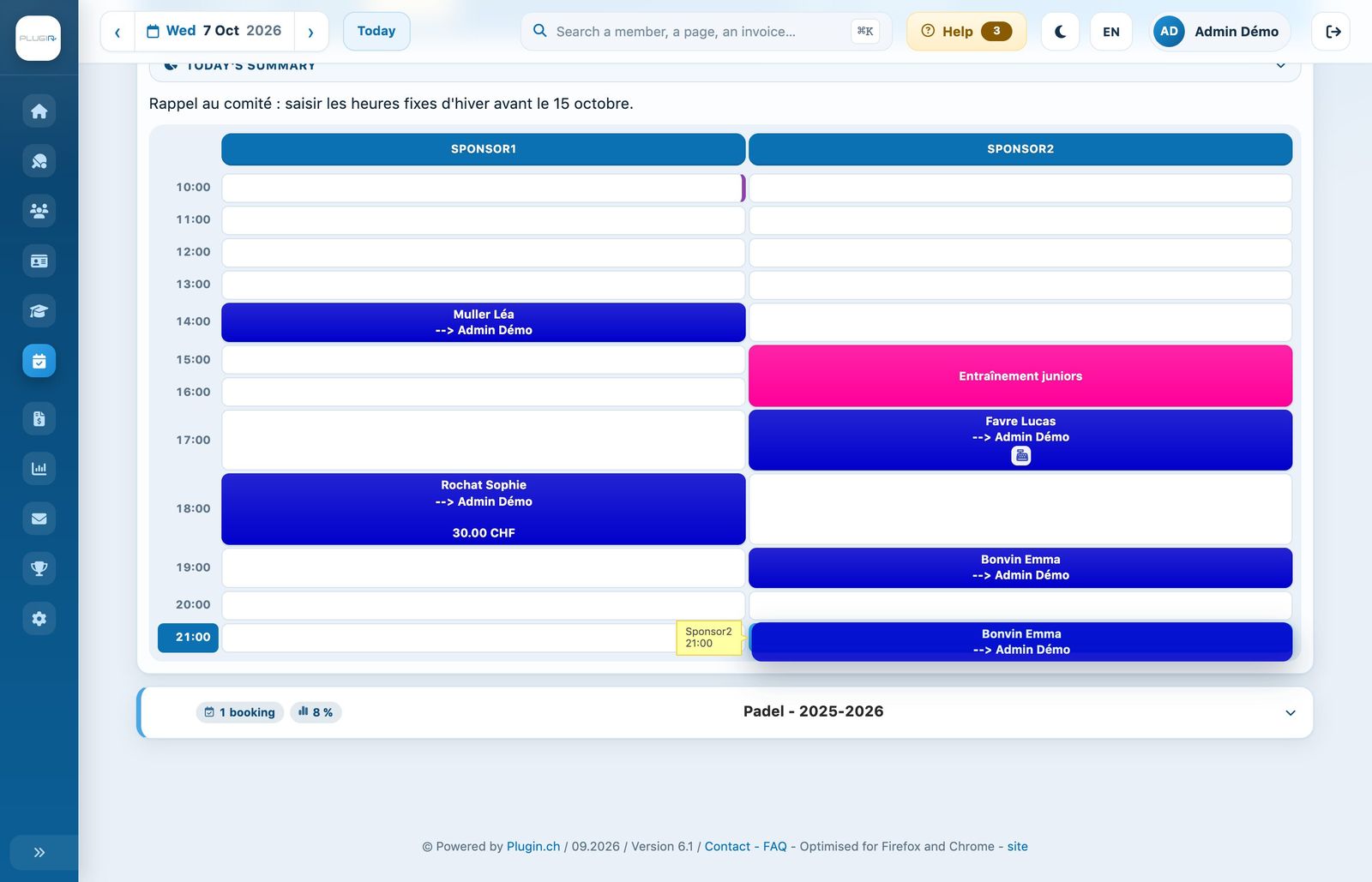The width and height of the screenshot is (1372, 882).
Task: Open the settings gear sidebar icon
Action: coord(39,618)
